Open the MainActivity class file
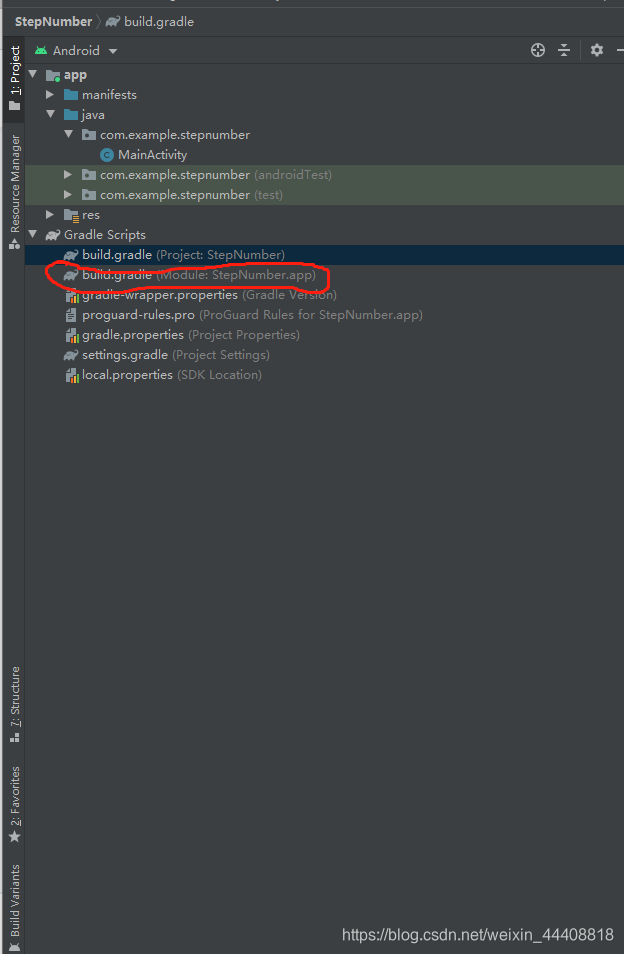The width and height of the screenshot is (624, 954). click(x=152, y=155)
